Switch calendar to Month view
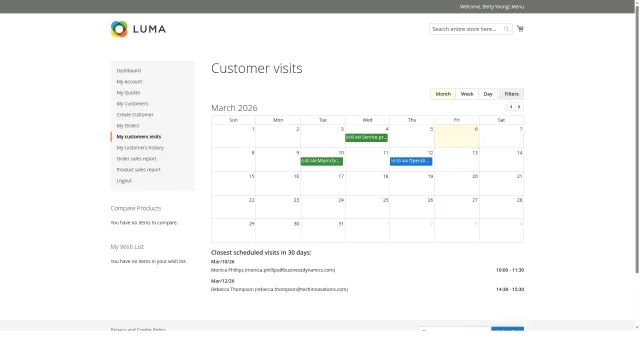The image size is (640, 360). [x=443, y=94]
